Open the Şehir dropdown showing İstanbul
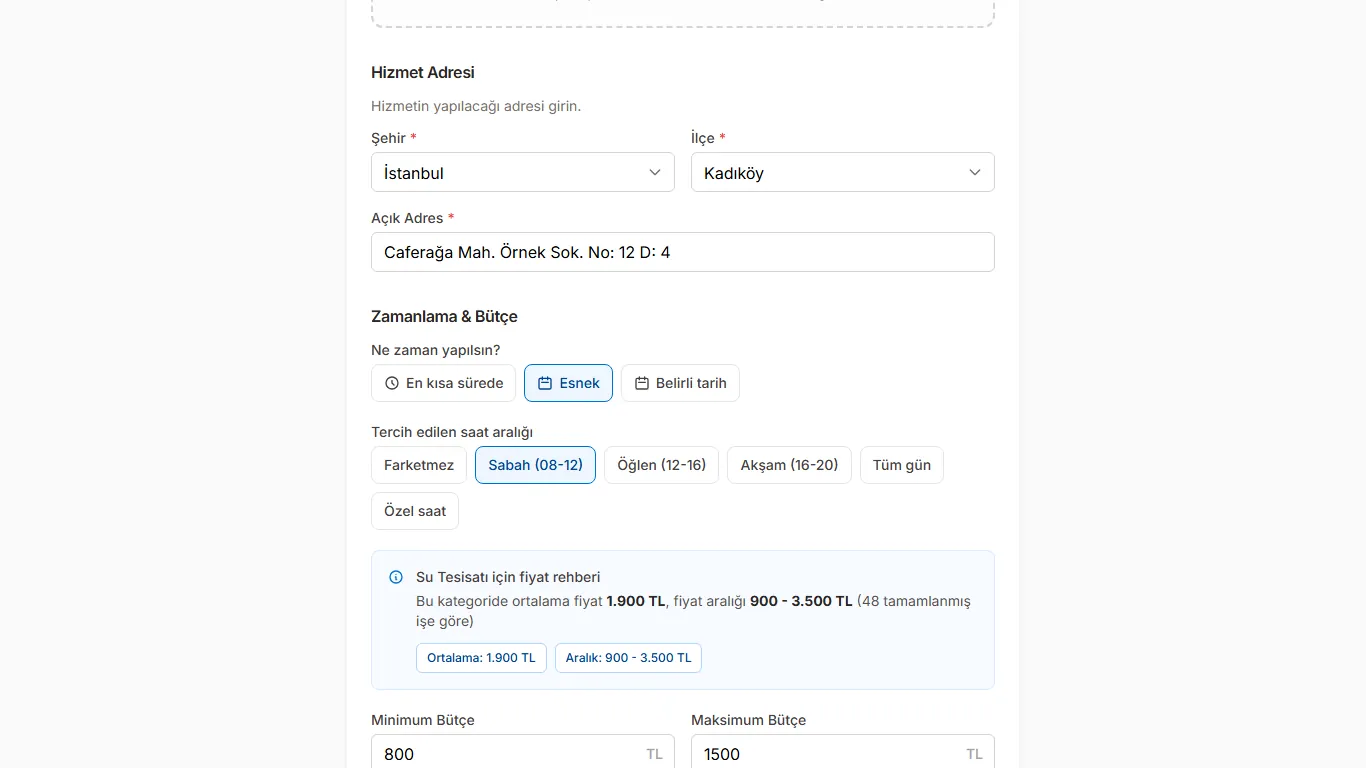 pos(523,172)
